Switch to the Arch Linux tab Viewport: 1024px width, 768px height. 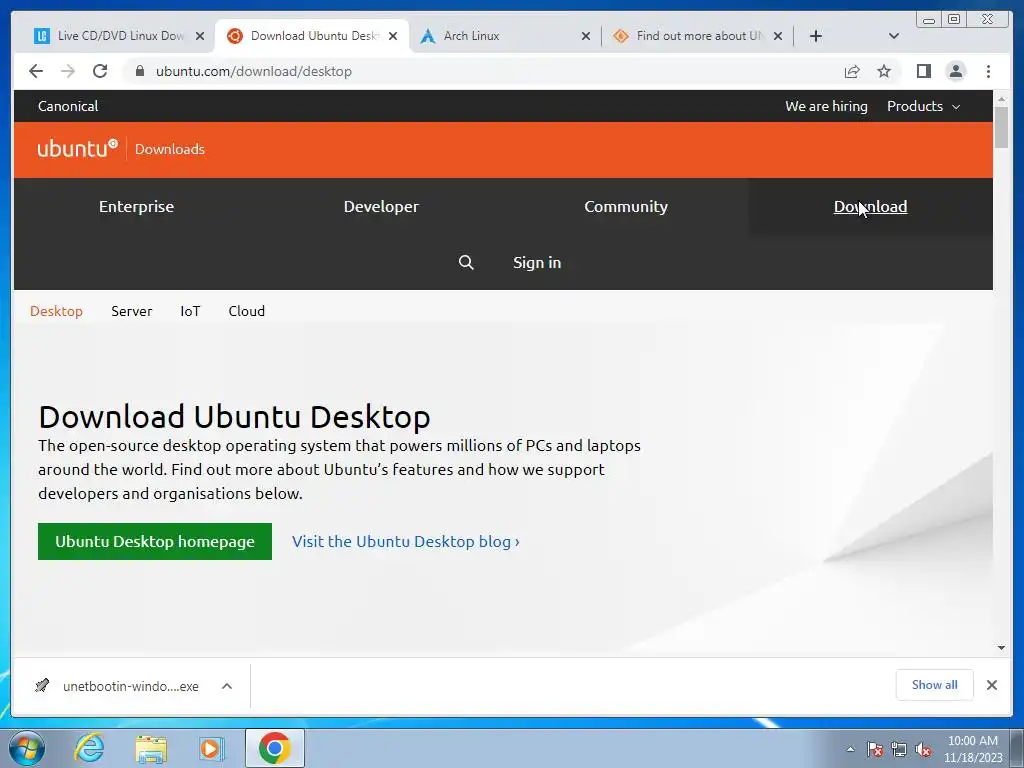pos(496,36)
